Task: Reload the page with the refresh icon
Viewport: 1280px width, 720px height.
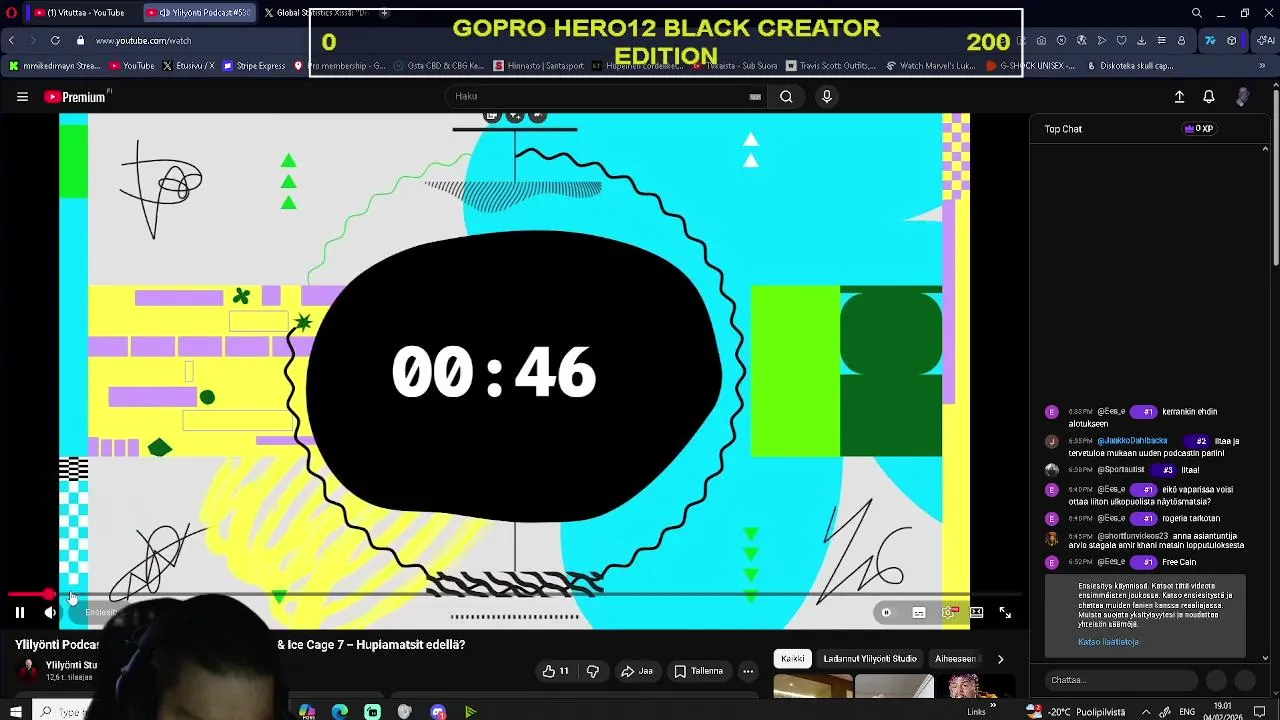Action: pos(55,41)
